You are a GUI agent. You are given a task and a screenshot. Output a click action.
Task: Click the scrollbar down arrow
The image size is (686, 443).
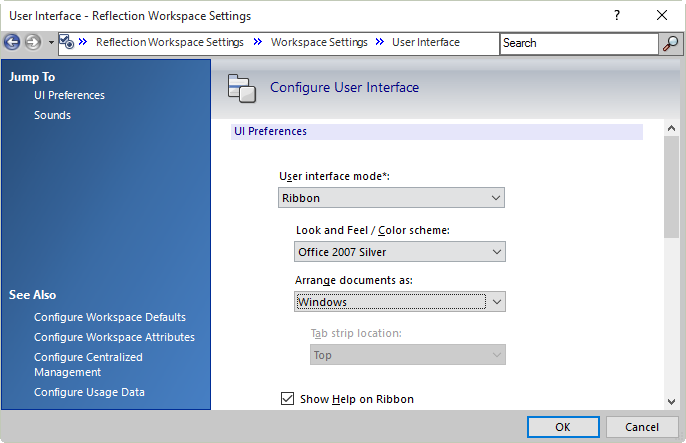tap(671, 401)
